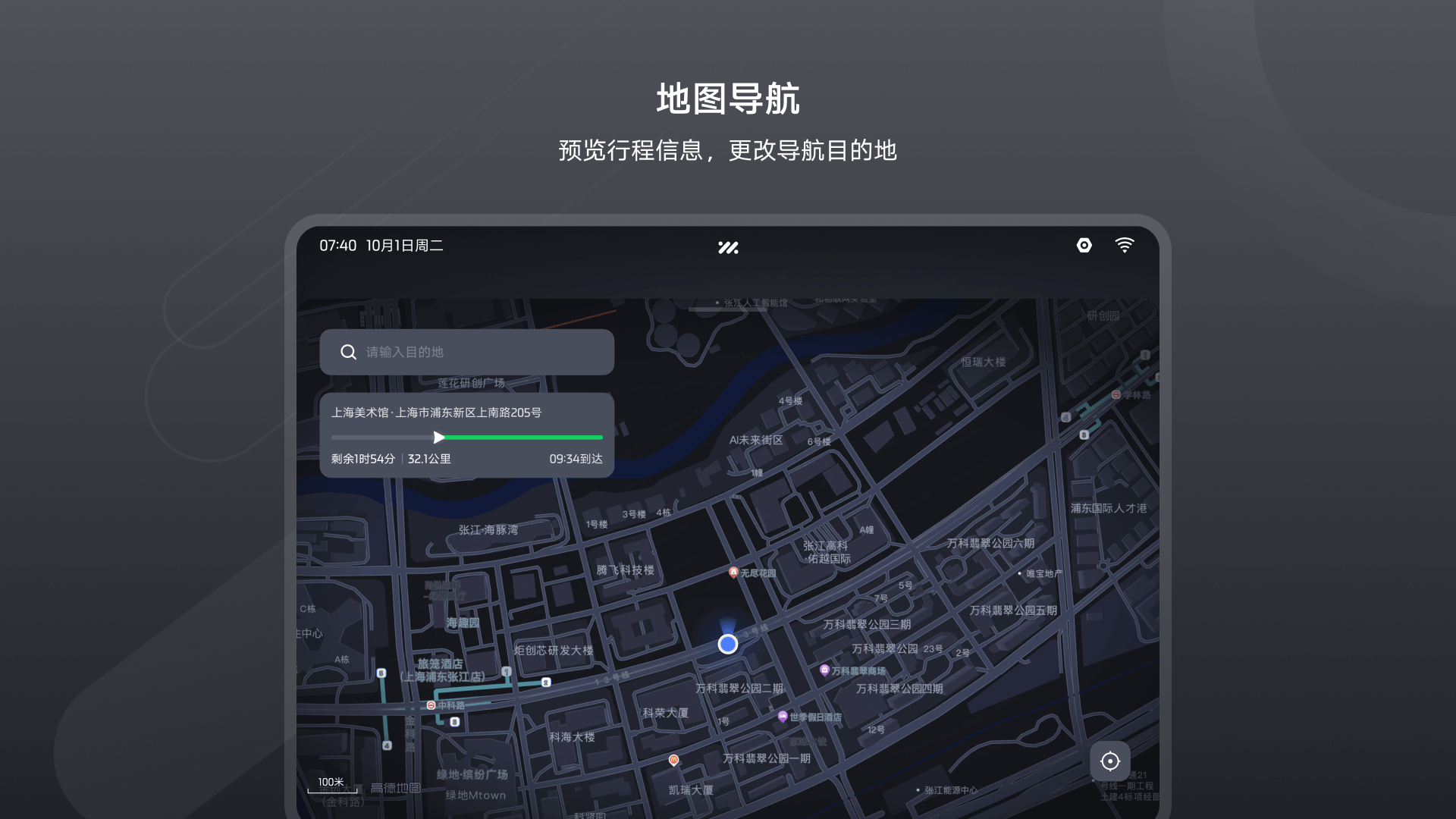Viewport: 1456px width, 819px height.
Task: Click the 绿地Mtown map label
Action: point(475,795)
